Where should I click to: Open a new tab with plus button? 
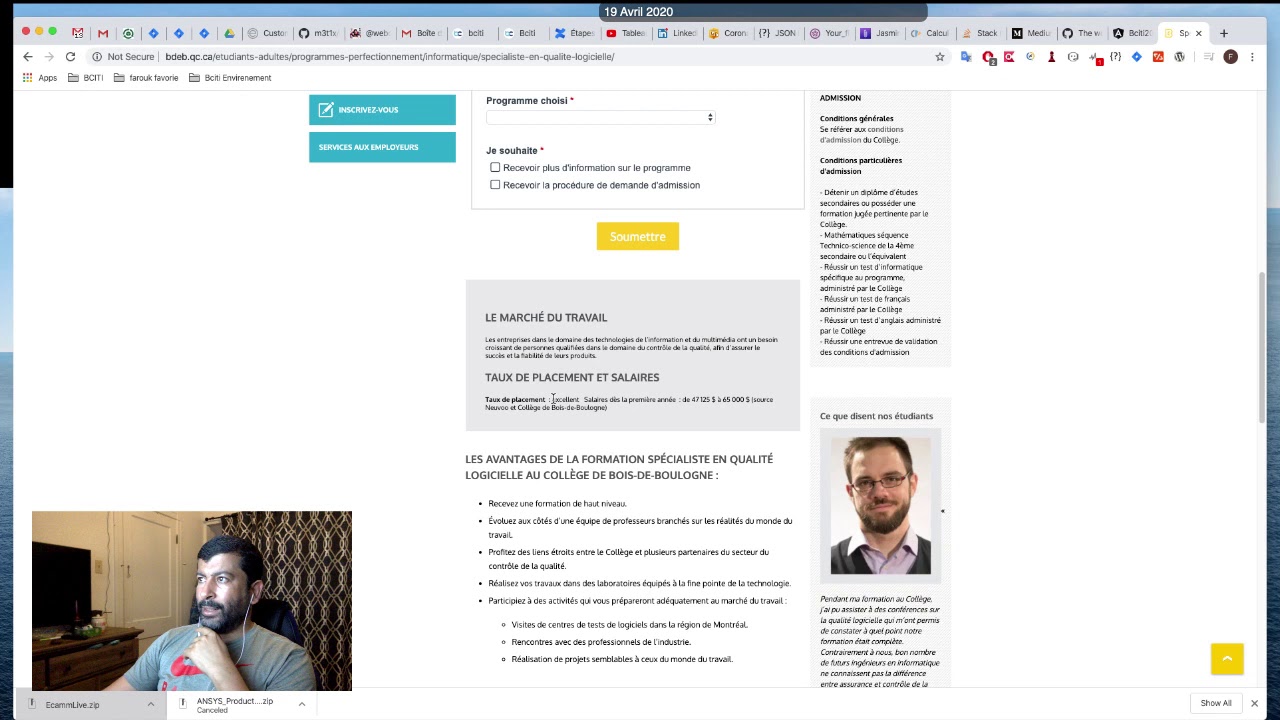tap(1223, 33)
